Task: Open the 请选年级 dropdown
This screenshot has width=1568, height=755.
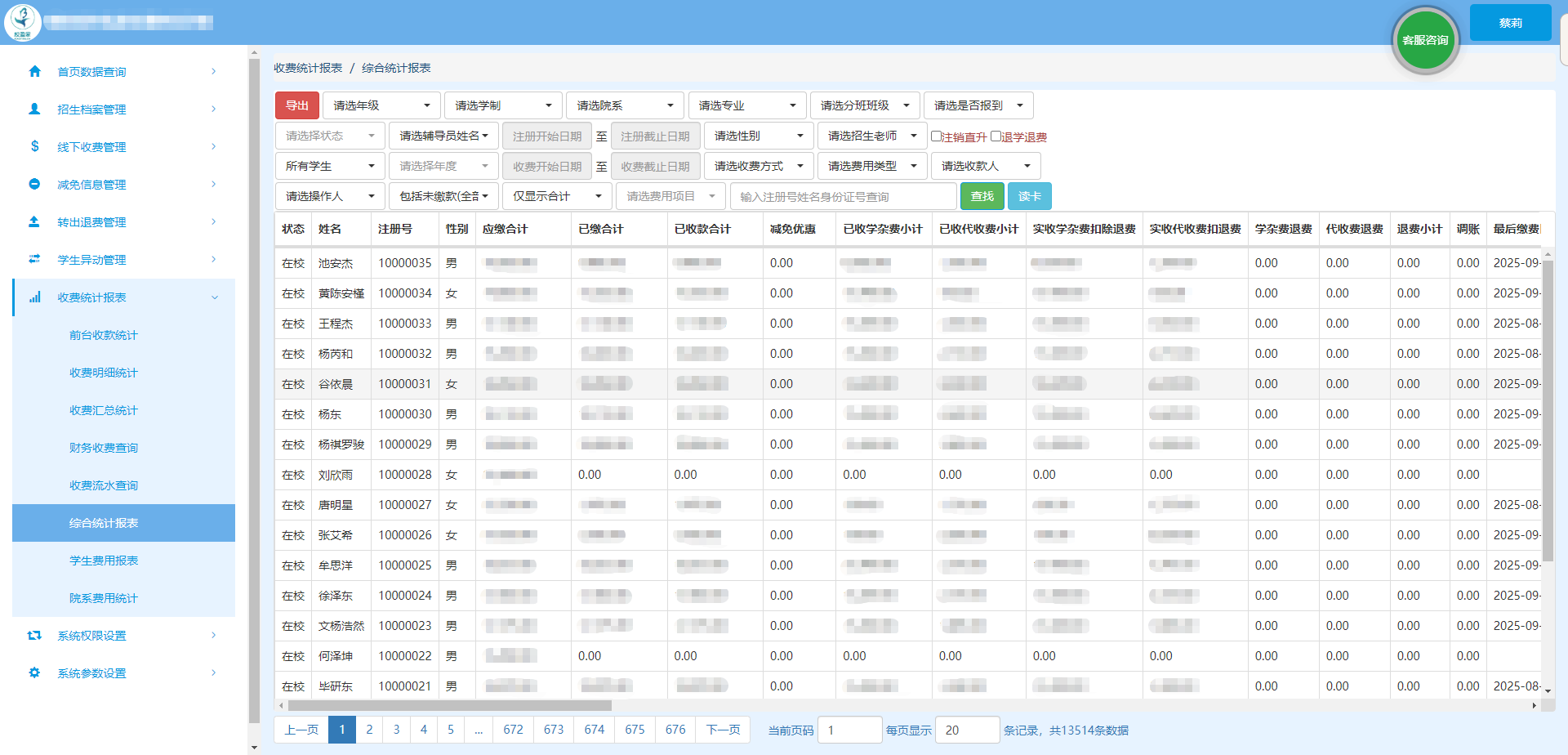Action: [x=381, y=105]
